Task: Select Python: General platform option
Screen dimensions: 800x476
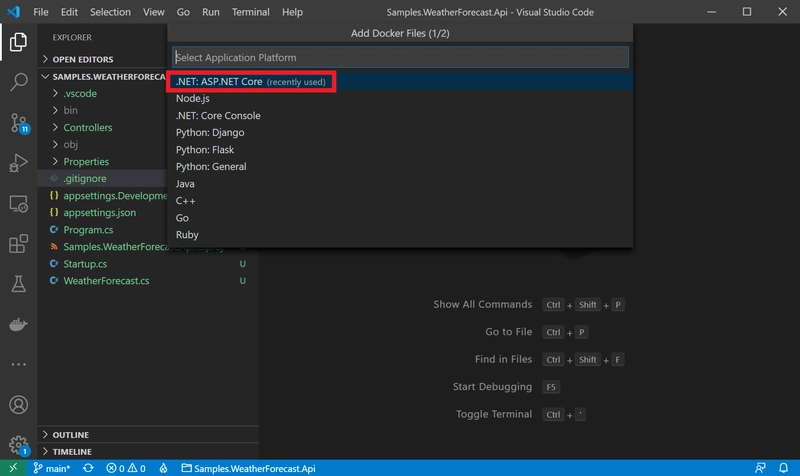Action: tap(400, 166)
